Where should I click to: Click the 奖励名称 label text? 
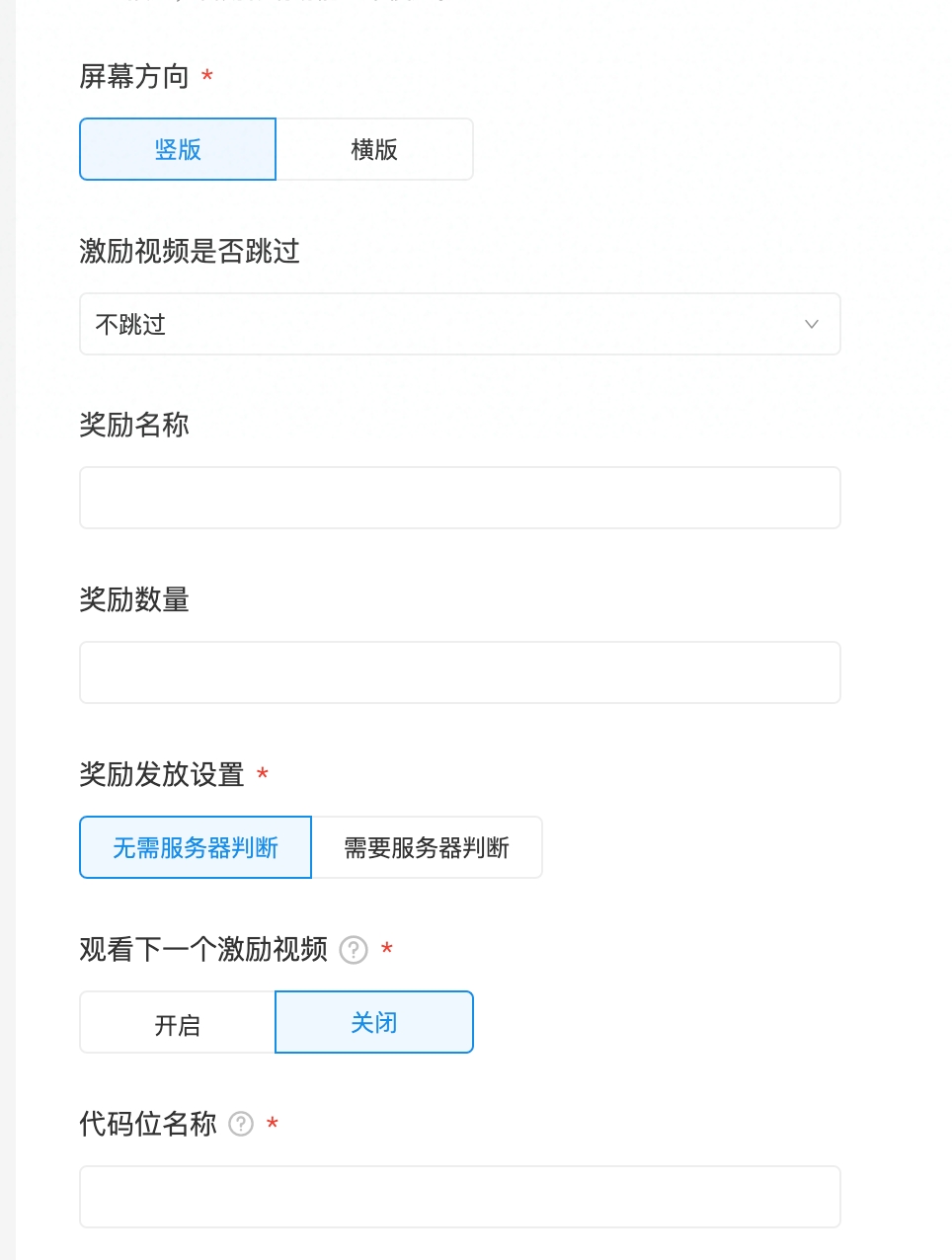[x=134, y=425]
